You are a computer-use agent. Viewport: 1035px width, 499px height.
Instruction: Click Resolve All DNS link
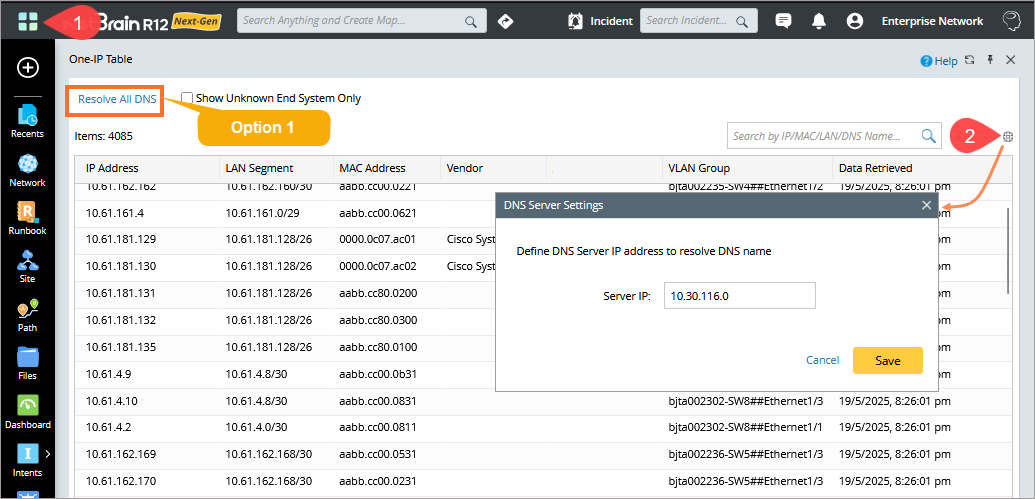pyautogui.click(x=117, y=99)
